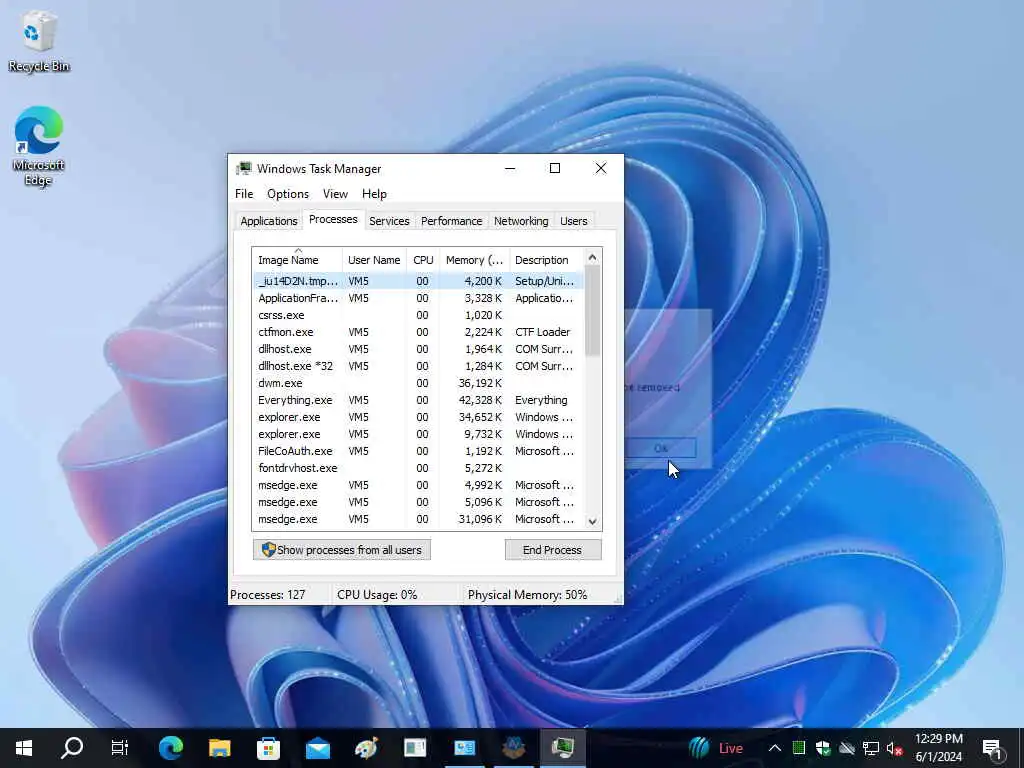The image size is (1024, 768).
Task: Open the notification center icon
Action: [x=992, y=748]
